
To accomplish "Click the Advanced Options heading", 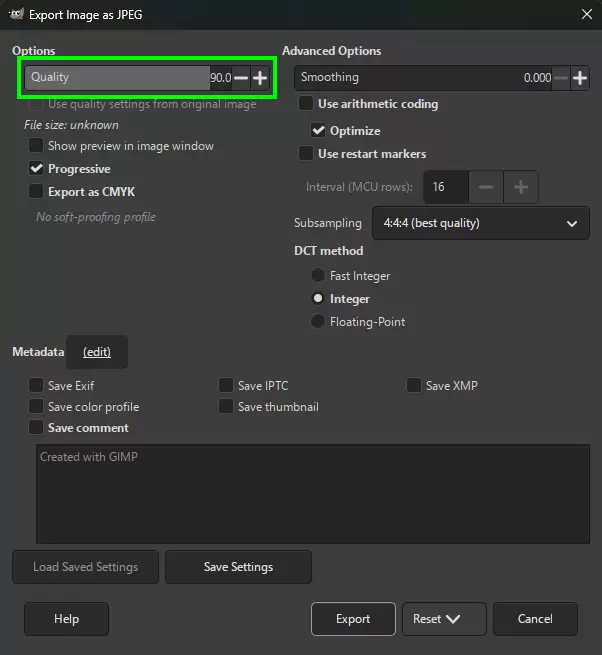I will pyautogui.click(x=332, y=51).
